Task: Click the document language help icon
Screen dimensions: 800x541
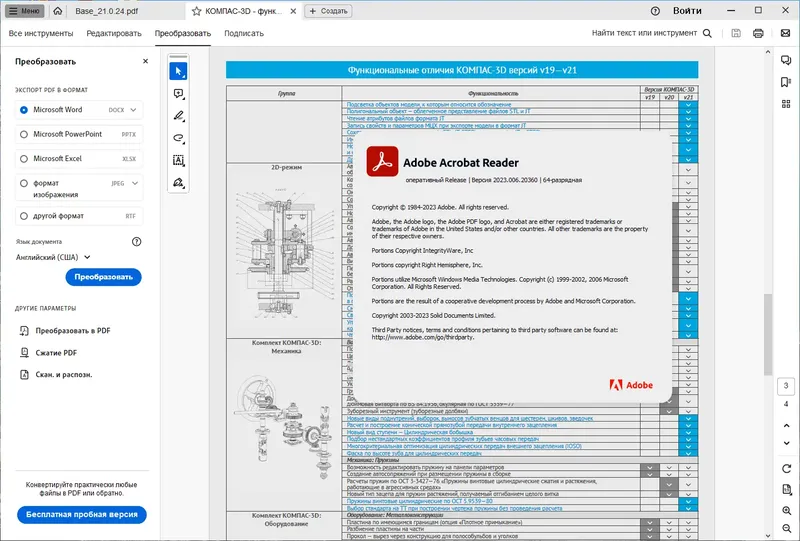Action: (x=136, y=241)
